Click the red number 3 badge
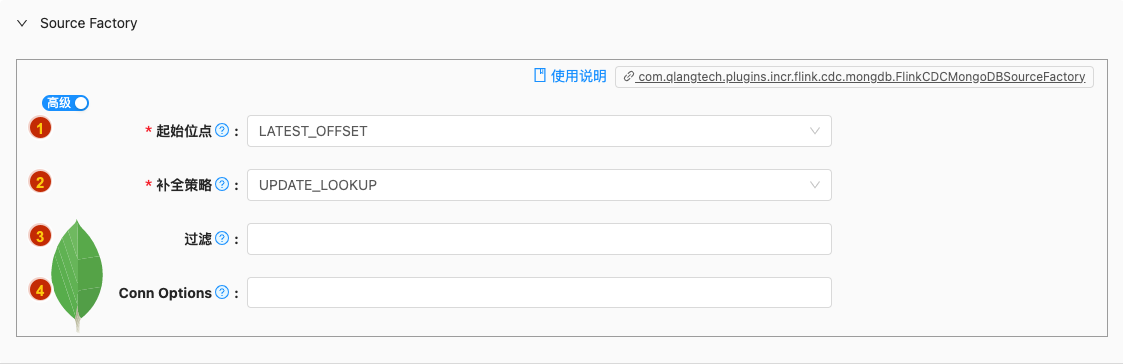This screenshot has height=364, width=1123. pos(40,236)
